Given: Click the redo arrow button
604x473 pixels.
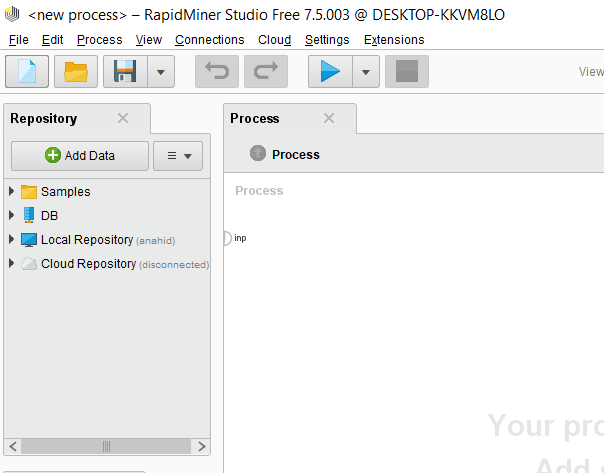Looking at the screenshot, I should 266,71.
